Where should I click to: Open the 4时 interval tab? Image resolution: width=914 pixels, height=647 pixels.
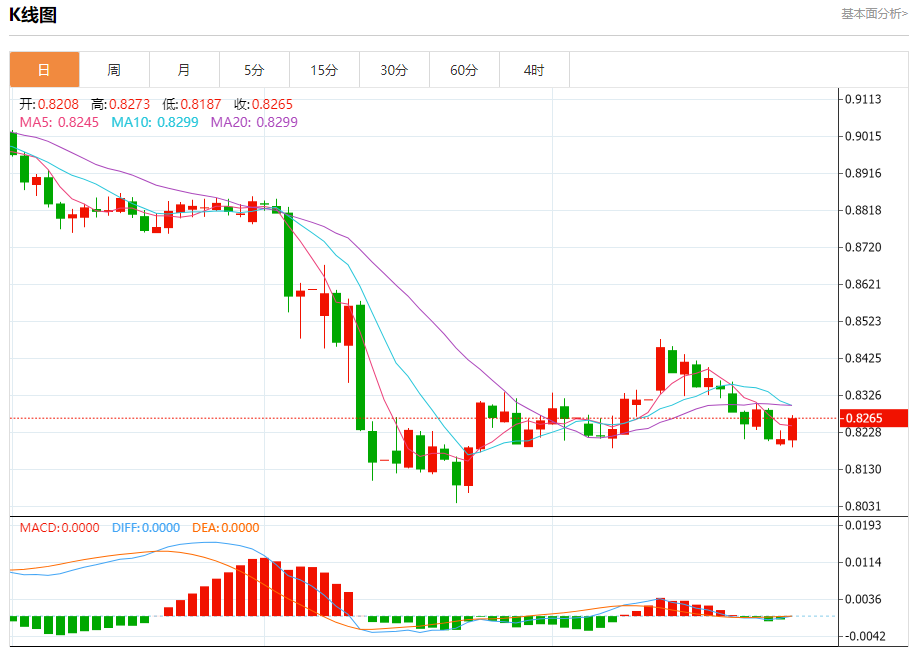pyautogui.click(x=534, y=70)
